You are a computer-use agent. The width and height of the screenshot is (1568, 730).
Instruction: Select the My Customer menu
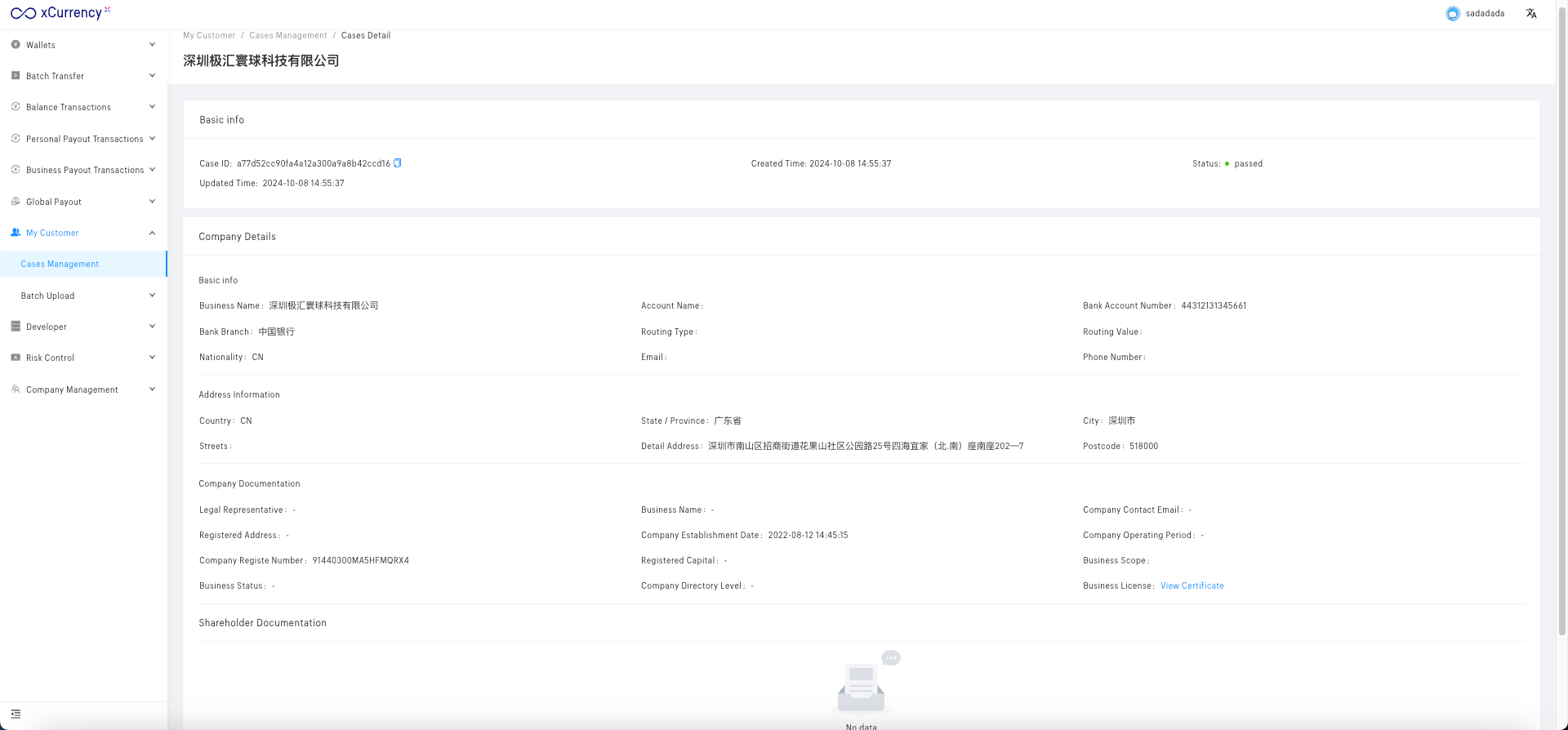click(x=83, y=233)
